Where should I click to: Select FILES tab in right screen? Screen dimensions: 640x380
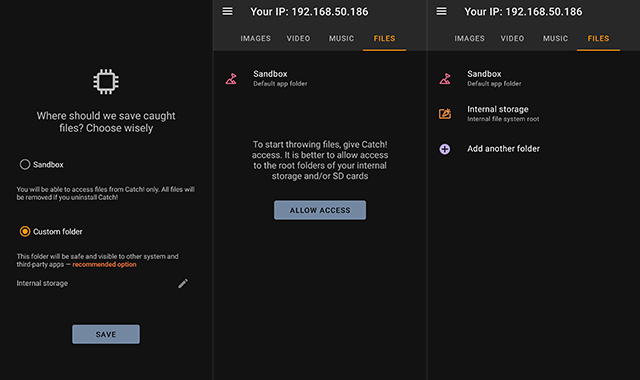pos(598,38)
